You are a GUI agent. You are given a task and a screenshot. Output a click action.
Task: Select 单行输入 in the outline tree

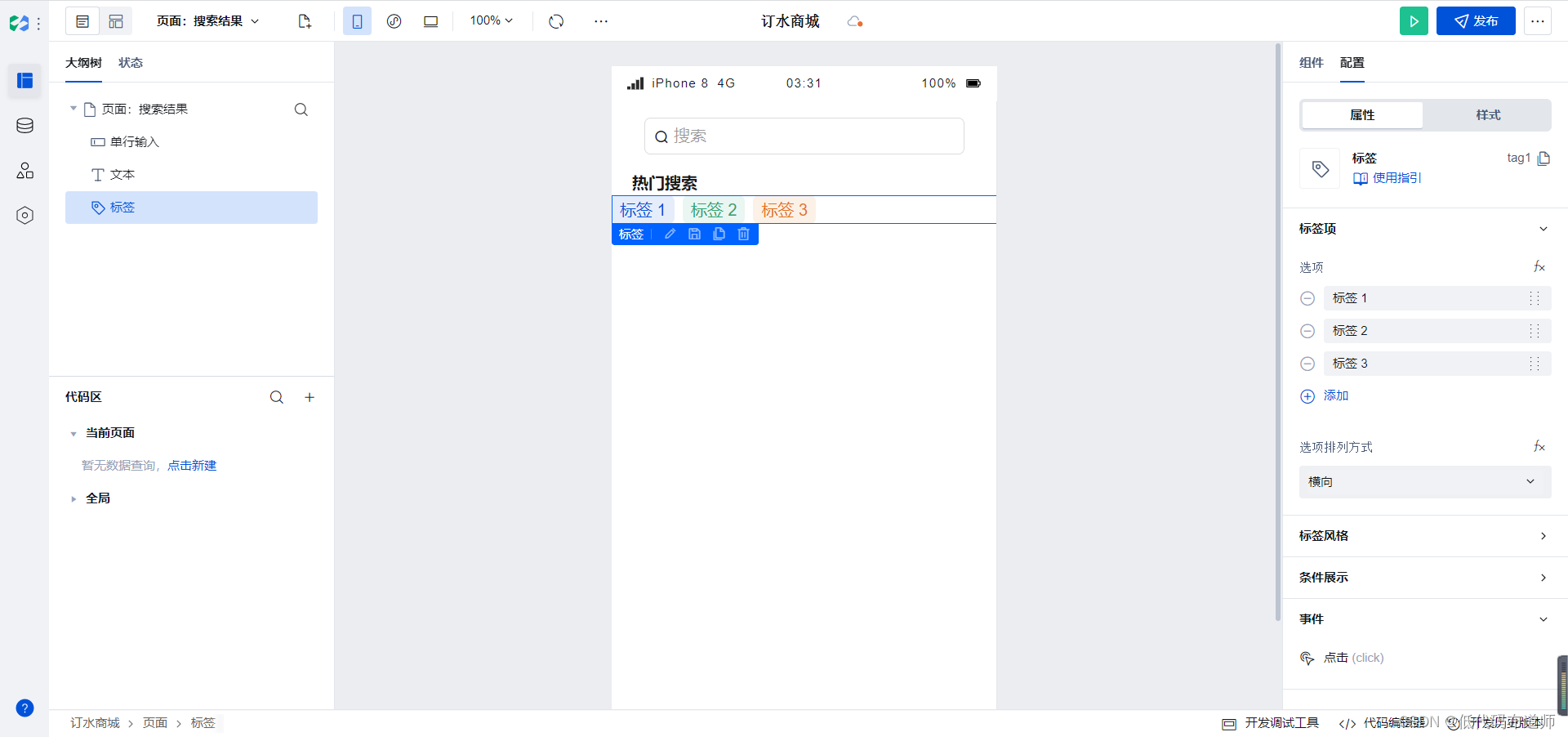tap(191, 142)
